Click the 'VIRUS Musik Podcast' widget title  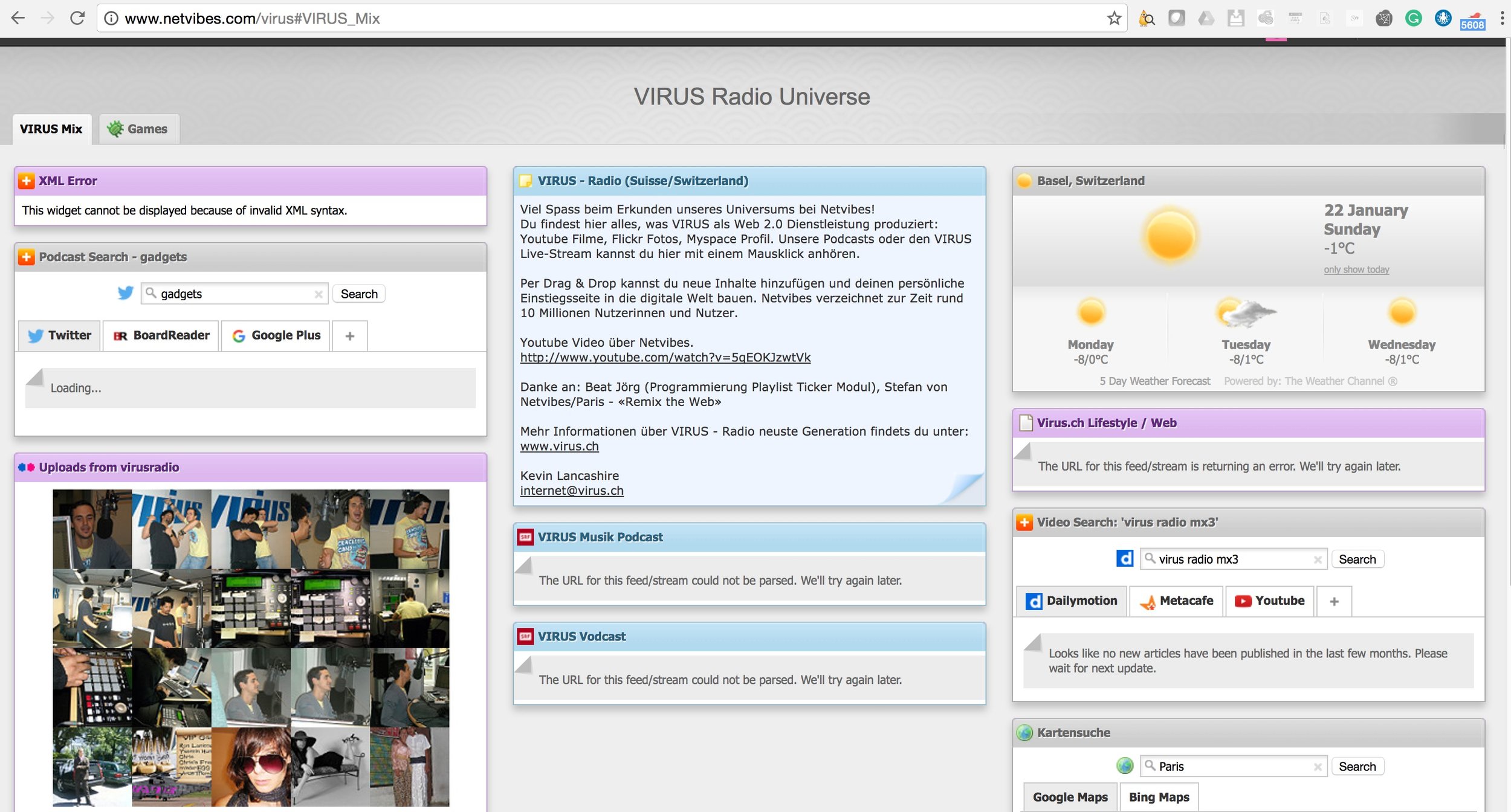click(x=600, y=537)
